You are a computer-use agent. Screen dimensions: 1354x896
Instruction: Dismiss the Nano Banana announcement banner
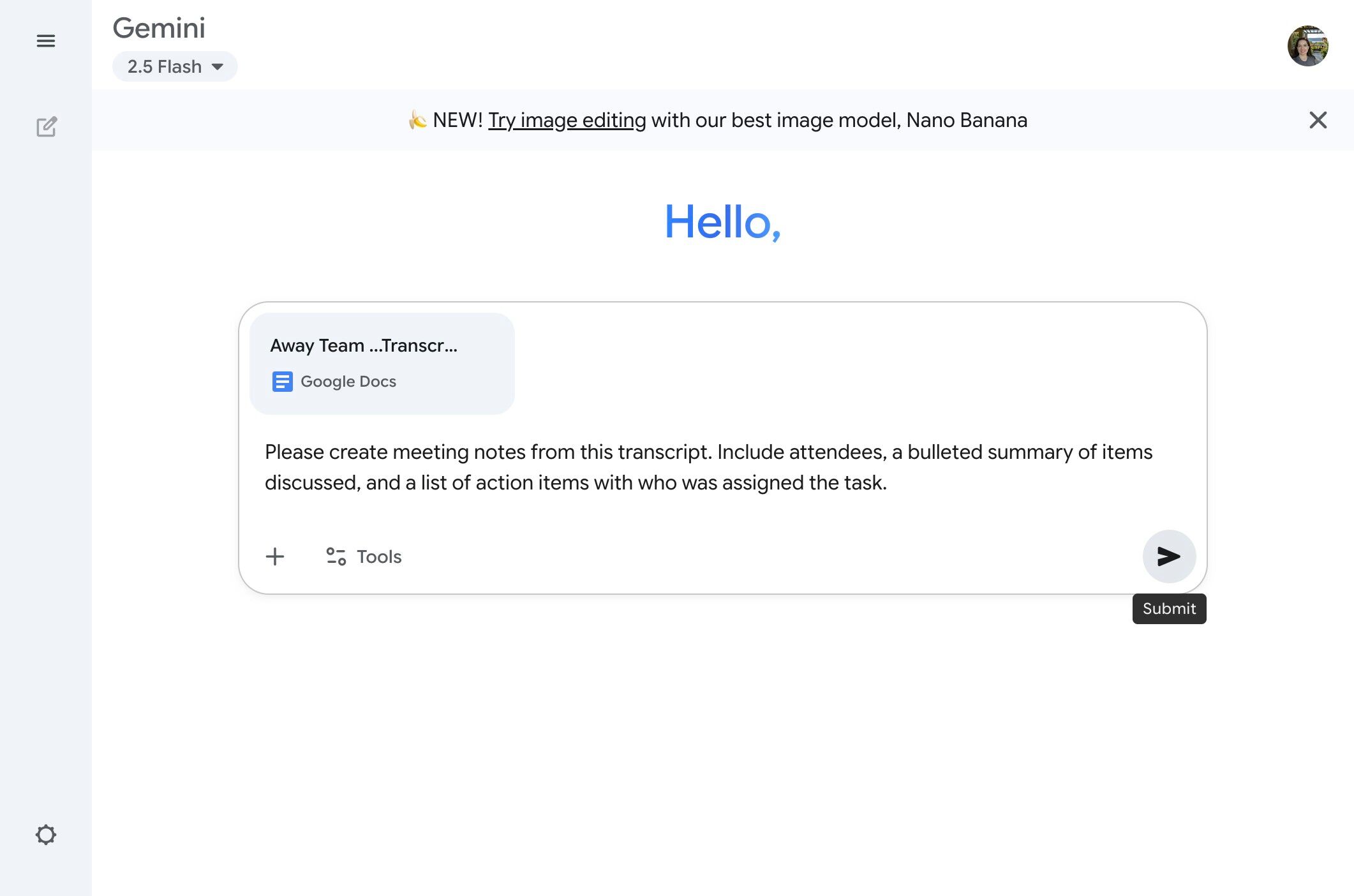pyautogui.click(x=1318, y=120)
